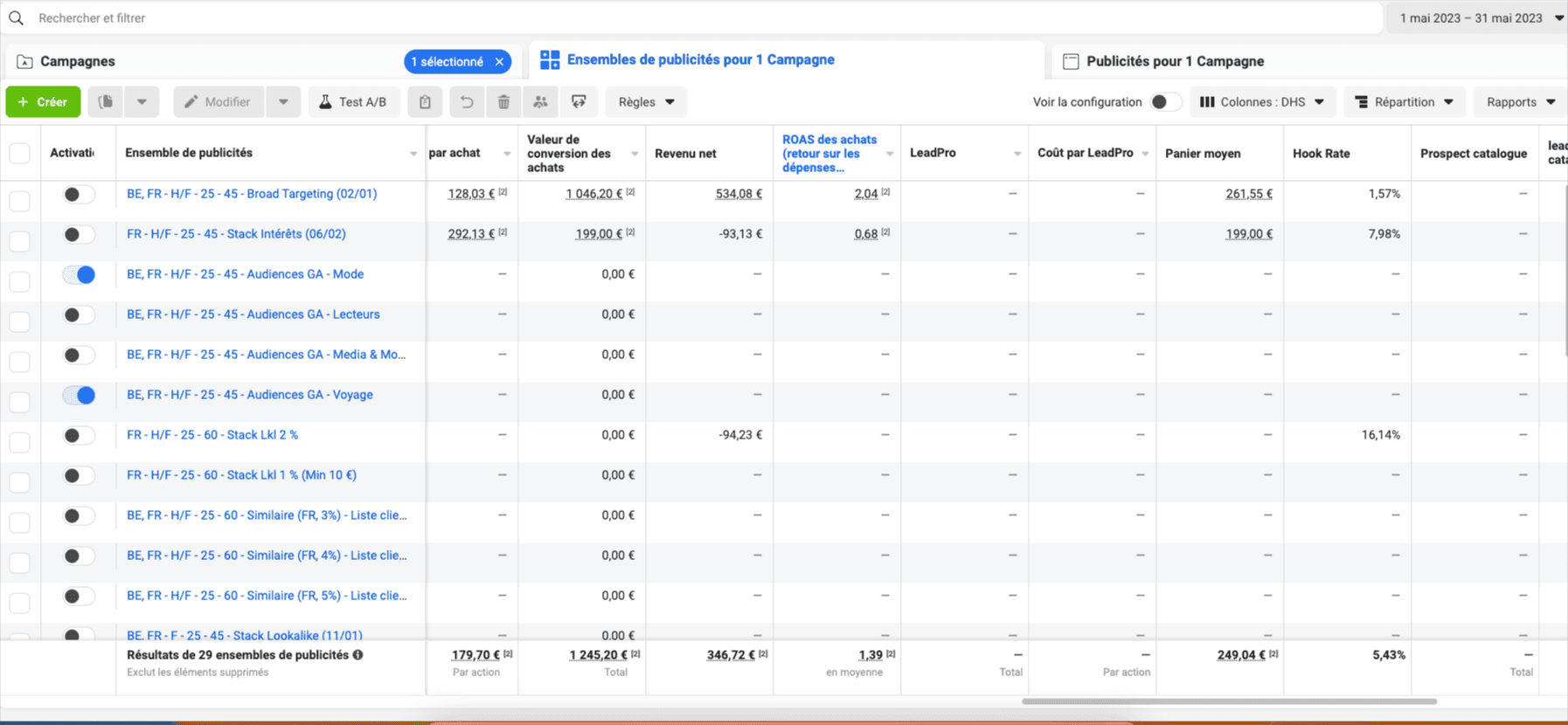Click the info icon beside Résultats
Screen dimensions: 1568x725
click(357, 654)
